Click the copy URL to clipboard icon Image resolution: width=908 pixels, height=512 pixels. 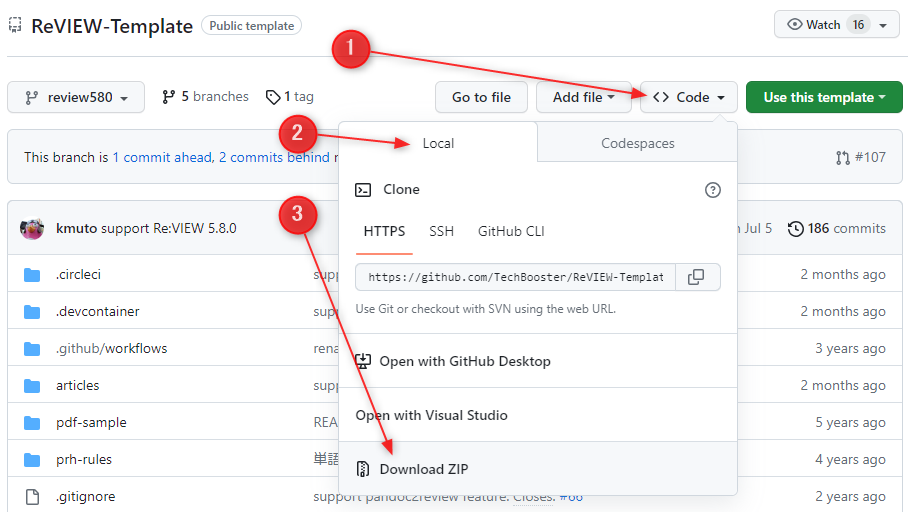pyautogui.click(x=696, y=277)
